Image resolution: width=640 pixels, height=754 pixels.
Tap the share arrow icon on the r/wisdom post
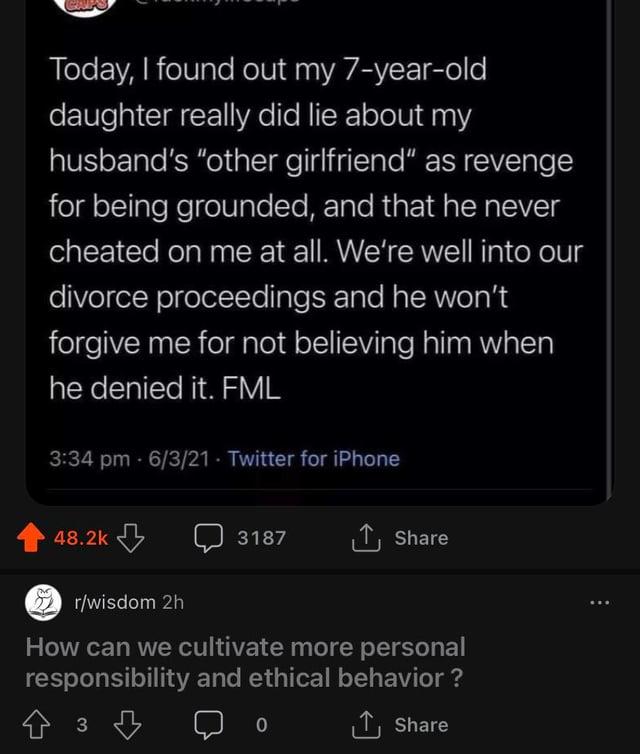(x=366, y=725)
